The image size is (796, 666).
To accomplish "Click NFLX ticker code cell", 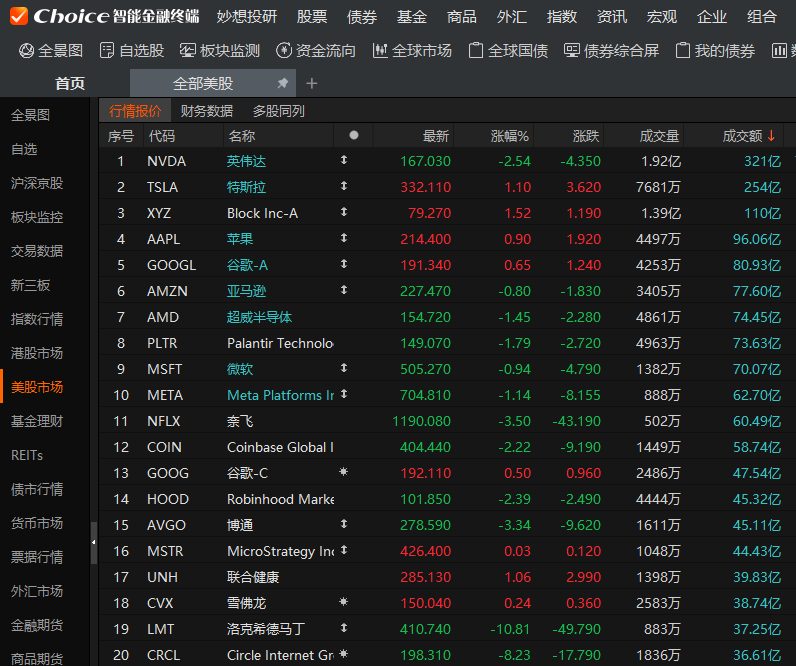I will click(163, 421).
